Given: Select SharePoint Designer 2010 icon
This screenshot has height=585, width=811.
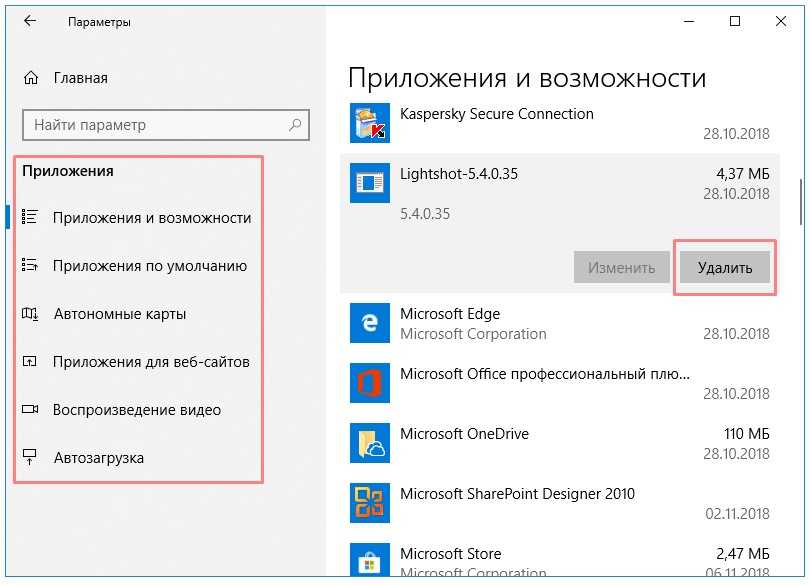Looking at the screenshot, I should click(370, 503).
